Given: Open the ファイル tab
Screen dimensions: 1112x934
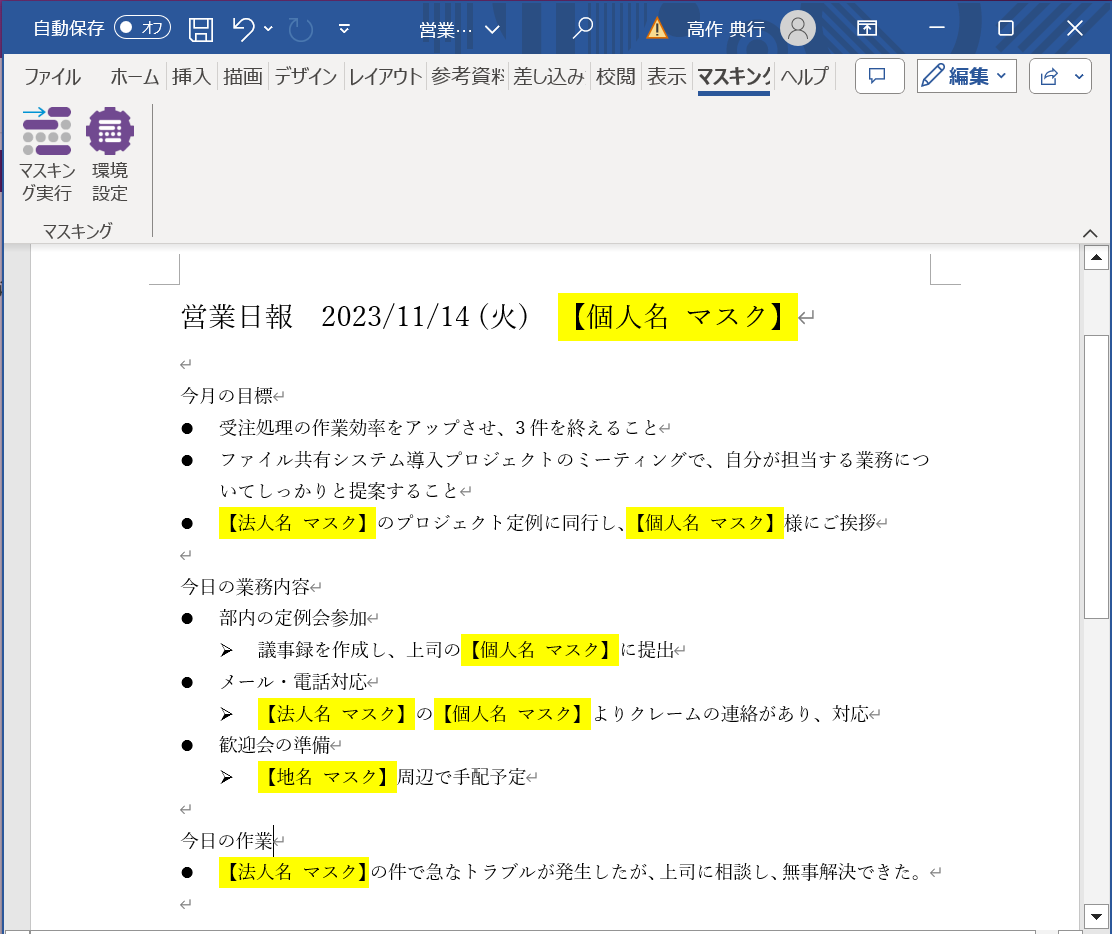Looking at the screenshot, I should pyautogui.click(x=52, y=76).
